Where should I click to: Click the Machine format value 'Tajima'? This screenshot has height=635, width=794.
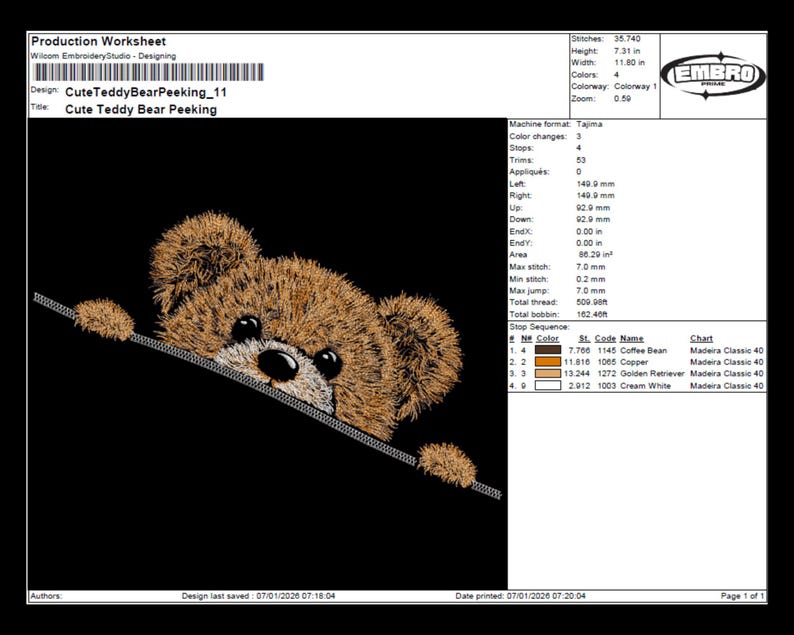pos(589,124)
